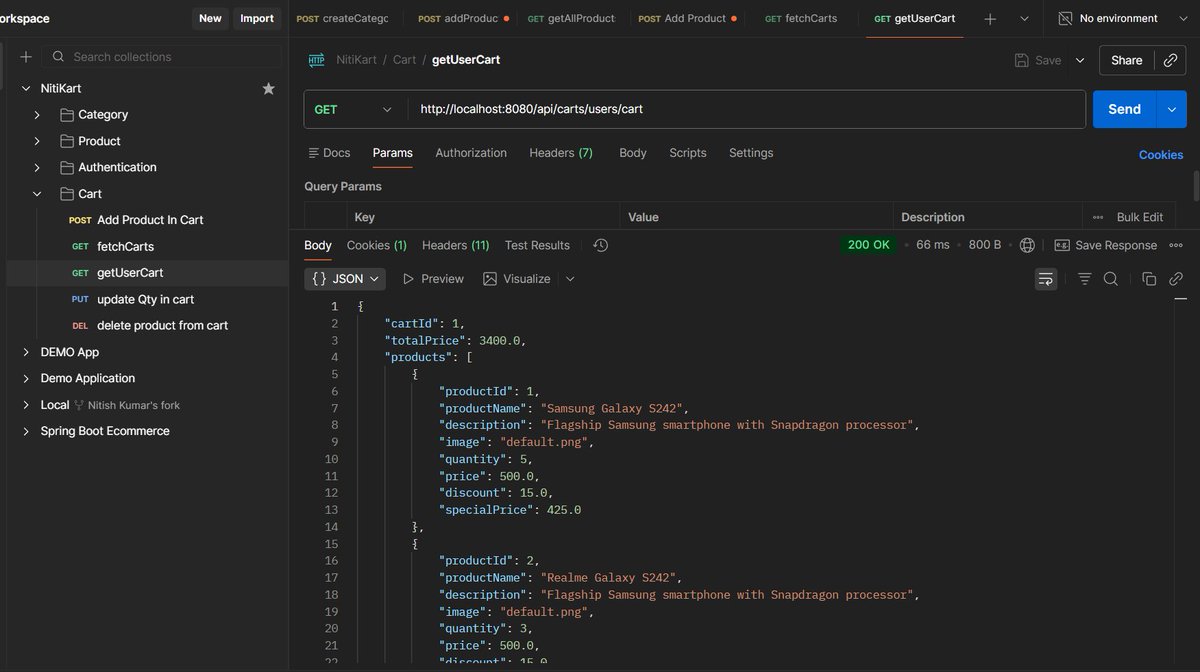Click the HTTP request type icon

316,60
